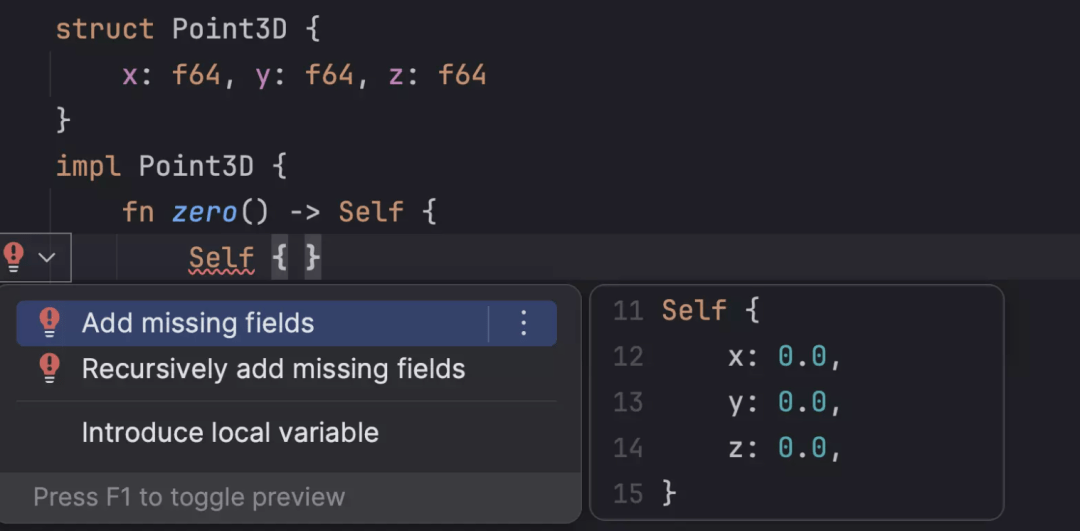The width and height of the screenshot is (1080, 531).
Task: Click the red-underlined Self in the editor
Action: pos(221,258)
